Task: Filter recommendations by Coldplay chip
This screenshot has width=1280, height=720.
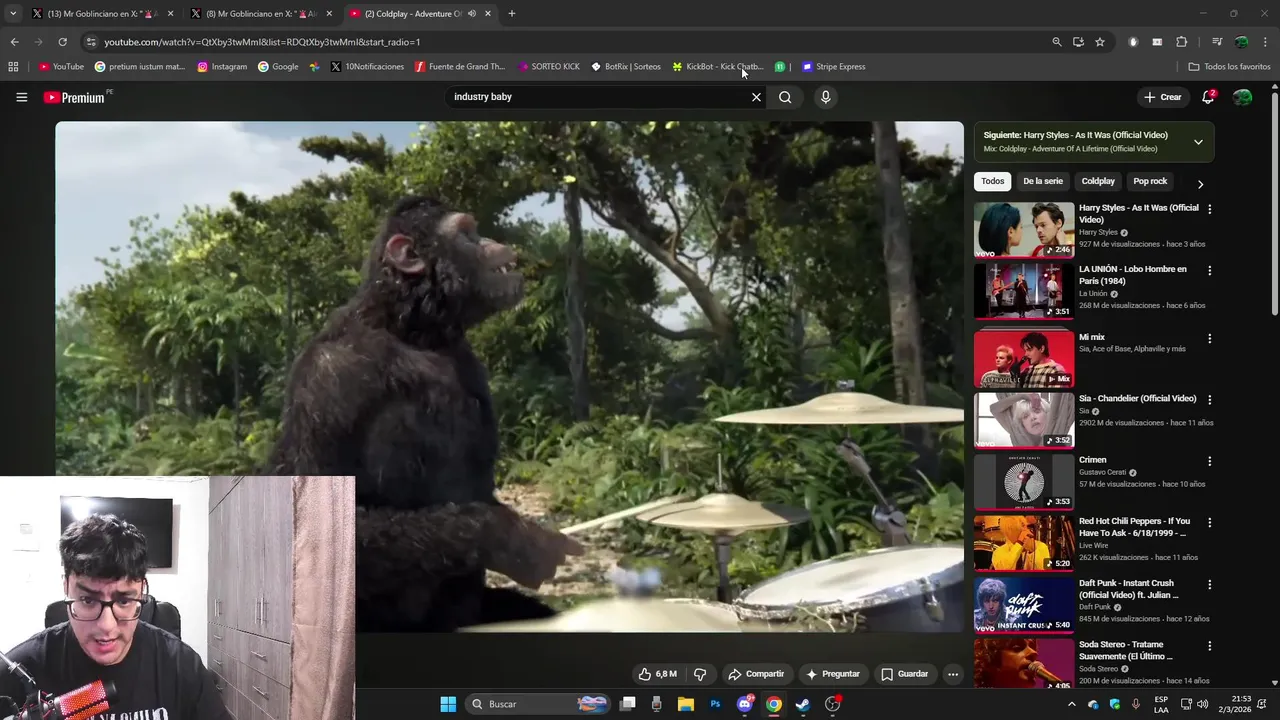Action: [x=1098, y=181]
